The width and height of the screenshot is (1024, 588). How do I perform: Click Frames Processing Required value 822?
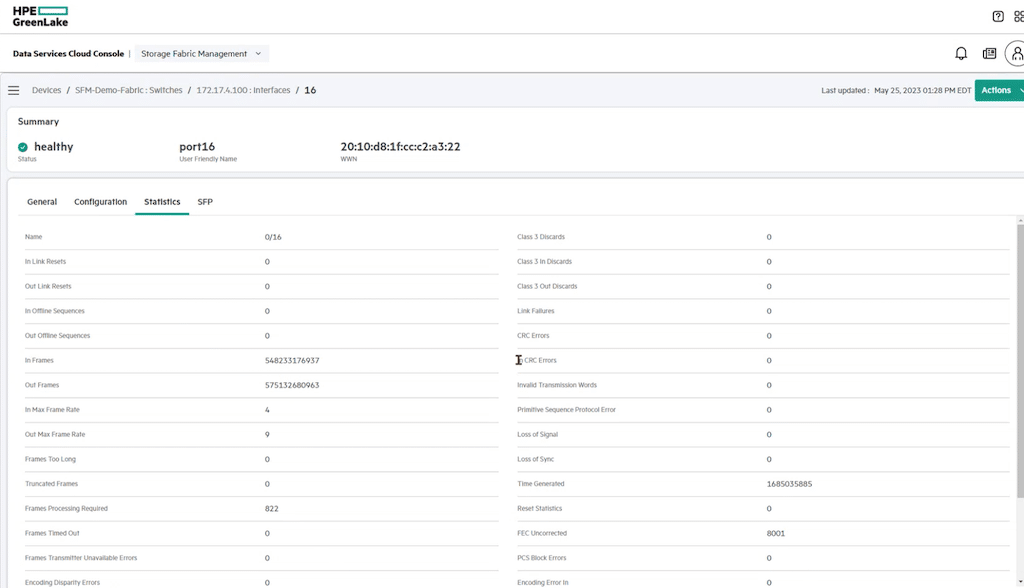point(272,509)
